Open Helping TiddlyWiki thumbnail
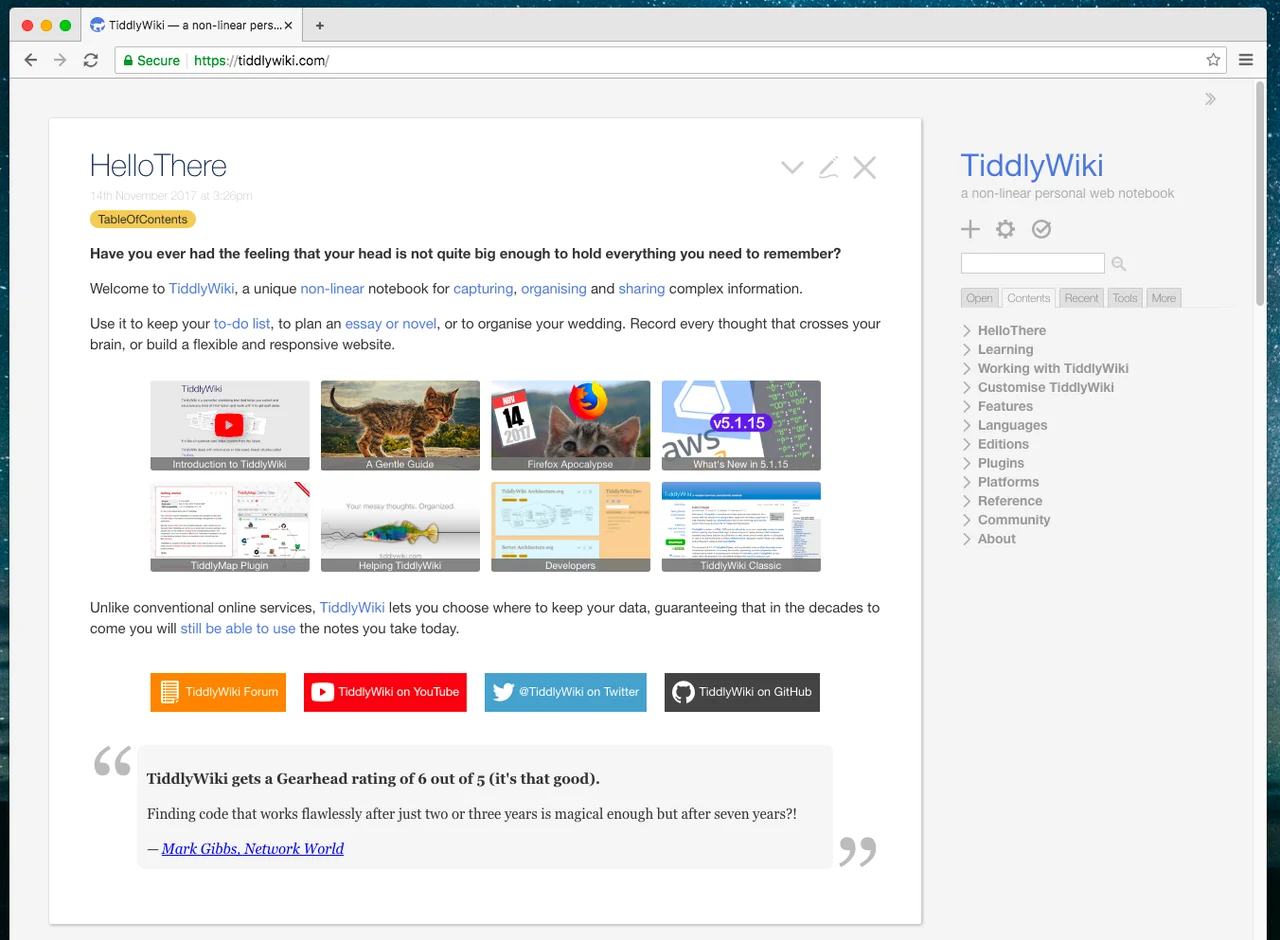This screenshot has width=1280, height=940. coord(400,527)
